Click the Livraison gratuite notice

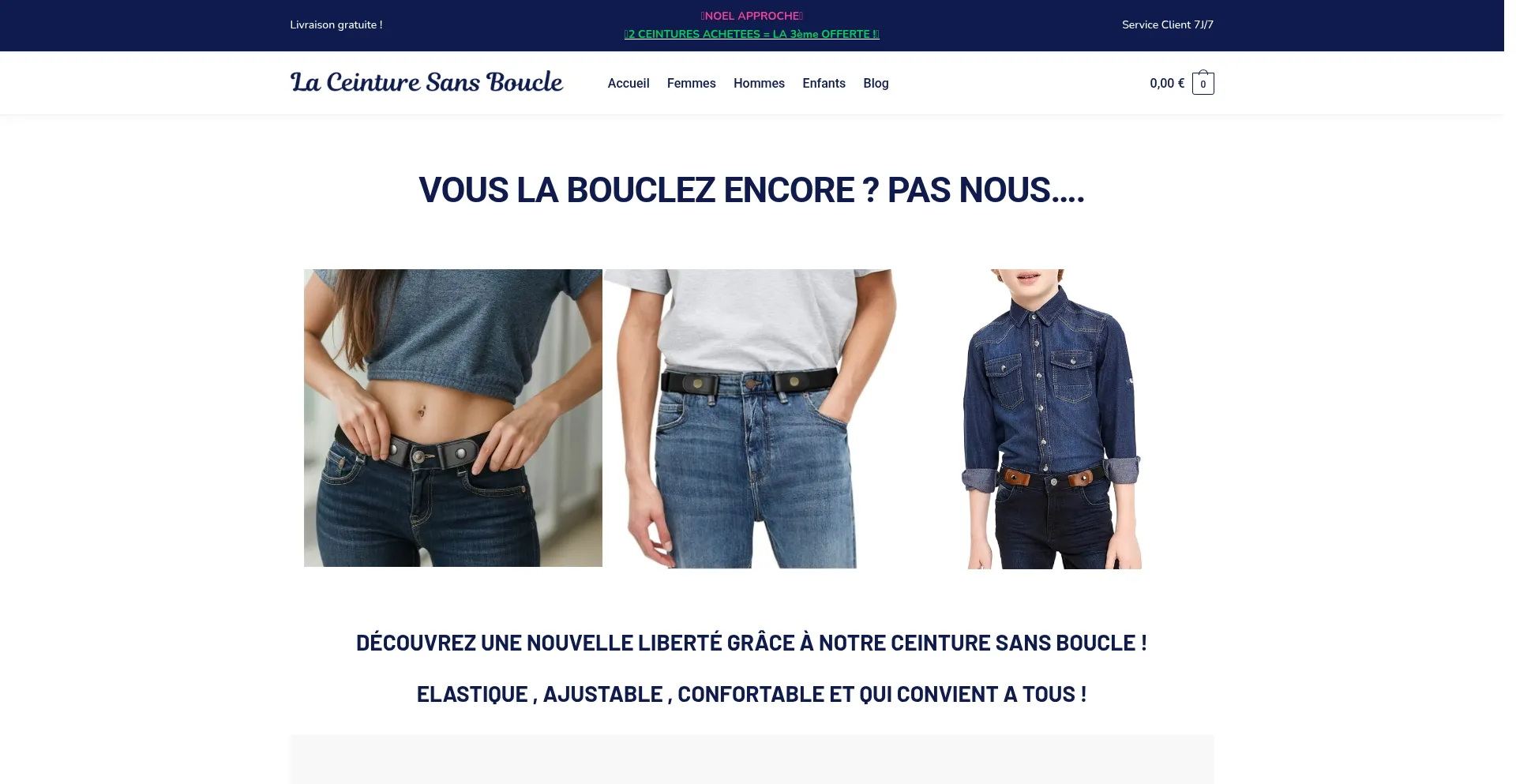pos(336,24)
